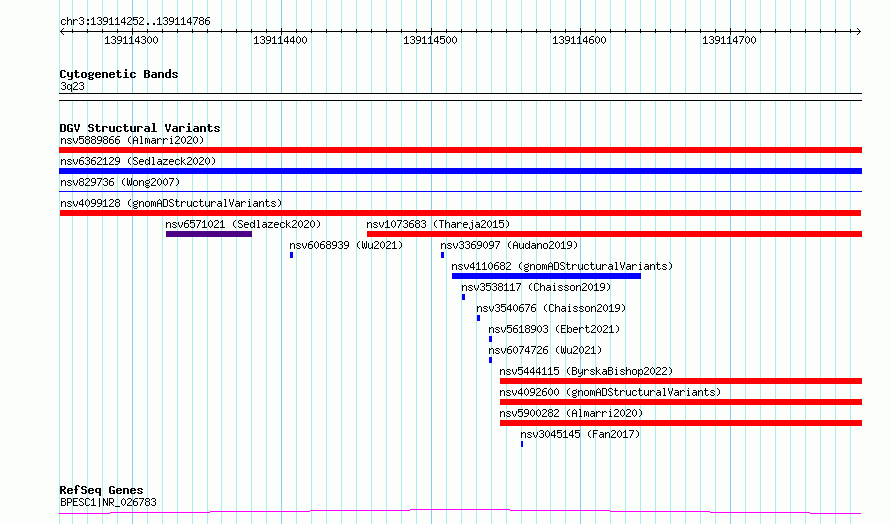
Task: Open the nsv3369097 (Audano2019) label
Action: (x=509, y=245)
